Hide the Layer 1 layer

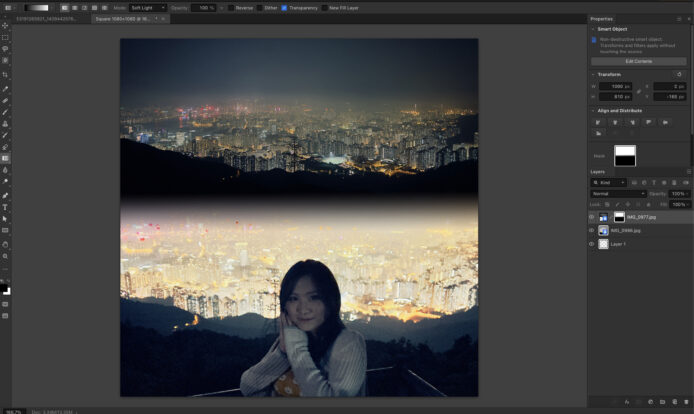point(591,244)
